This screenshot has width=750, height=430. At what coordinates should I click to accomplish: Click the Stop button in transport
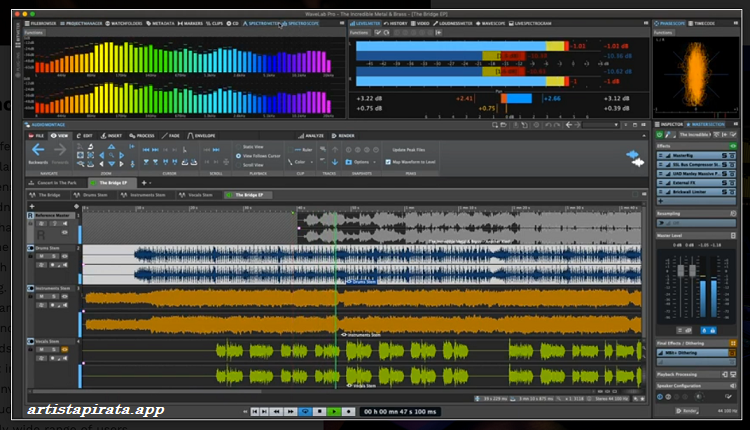pos(320,411)
